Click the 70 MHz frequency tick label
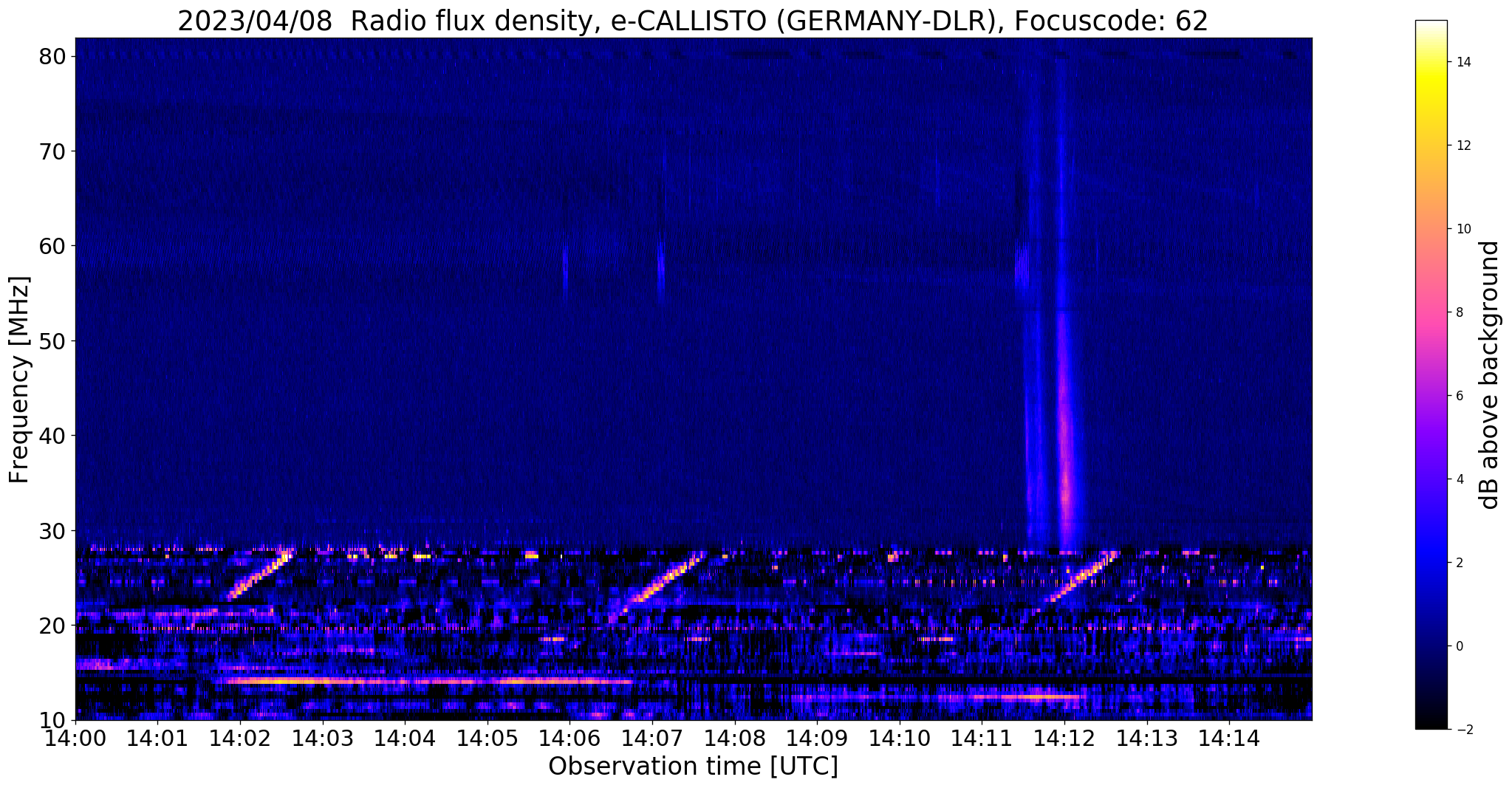 pos(53,151)
